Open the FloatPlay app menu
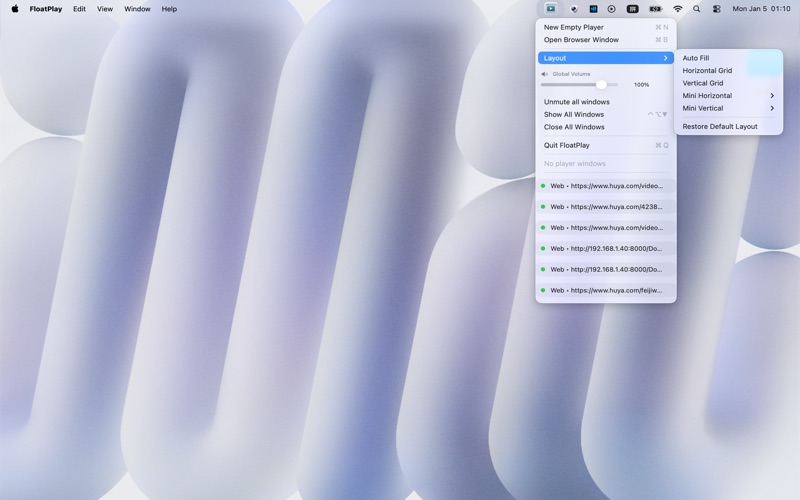This screenshot has height=500, width=800. [x=46, y=9]
